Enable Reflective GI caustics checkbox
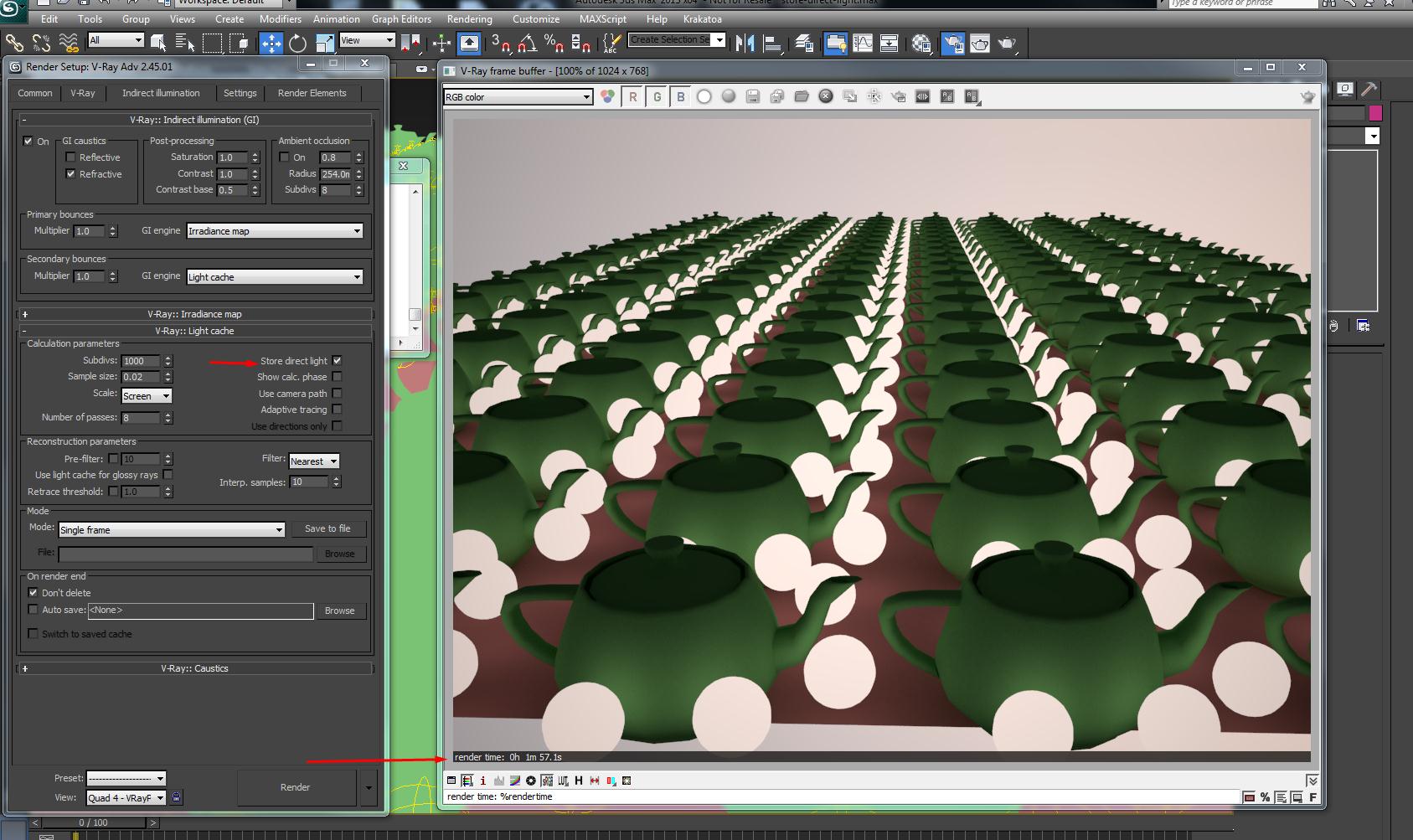The image size is (1413, 840). coord(70,157)
